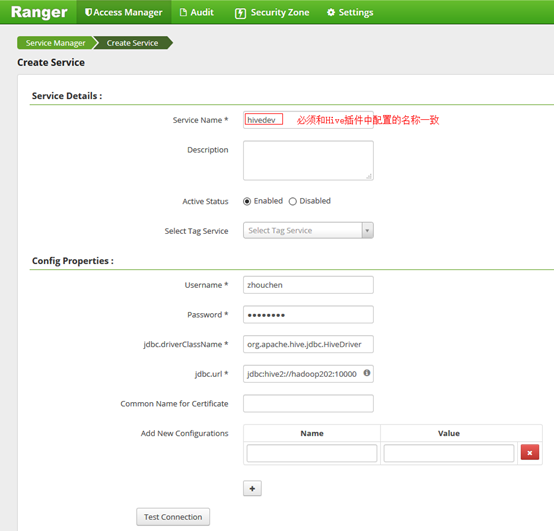Click the Ranger logo
Image resolution: width=554 pixels, height=531 pixels.
[x=39, y=12]
